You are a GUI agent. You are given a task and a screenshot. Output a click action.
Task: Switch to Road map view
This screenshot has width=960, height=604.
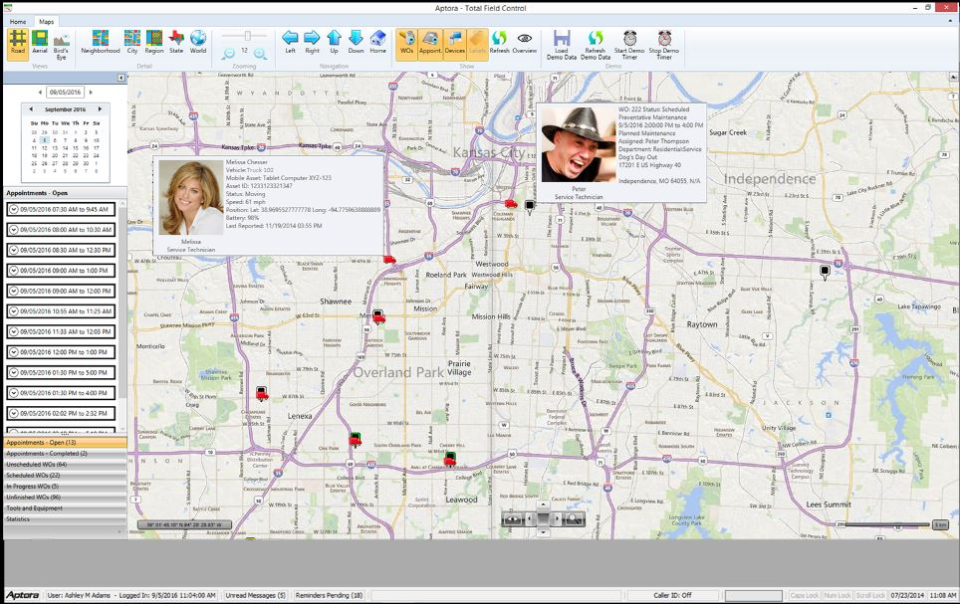pyautogui.click(x=18, y=43)
